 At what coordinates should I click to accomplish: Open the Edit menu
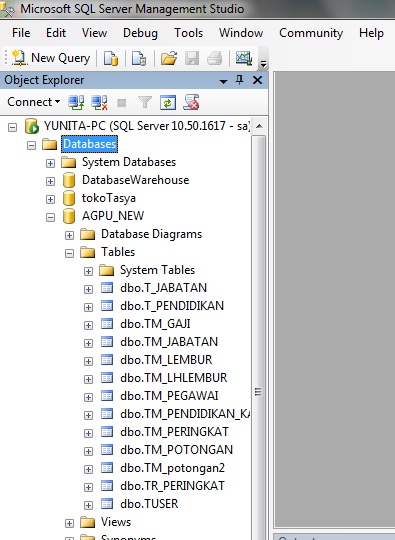click(x=56, y=33)
